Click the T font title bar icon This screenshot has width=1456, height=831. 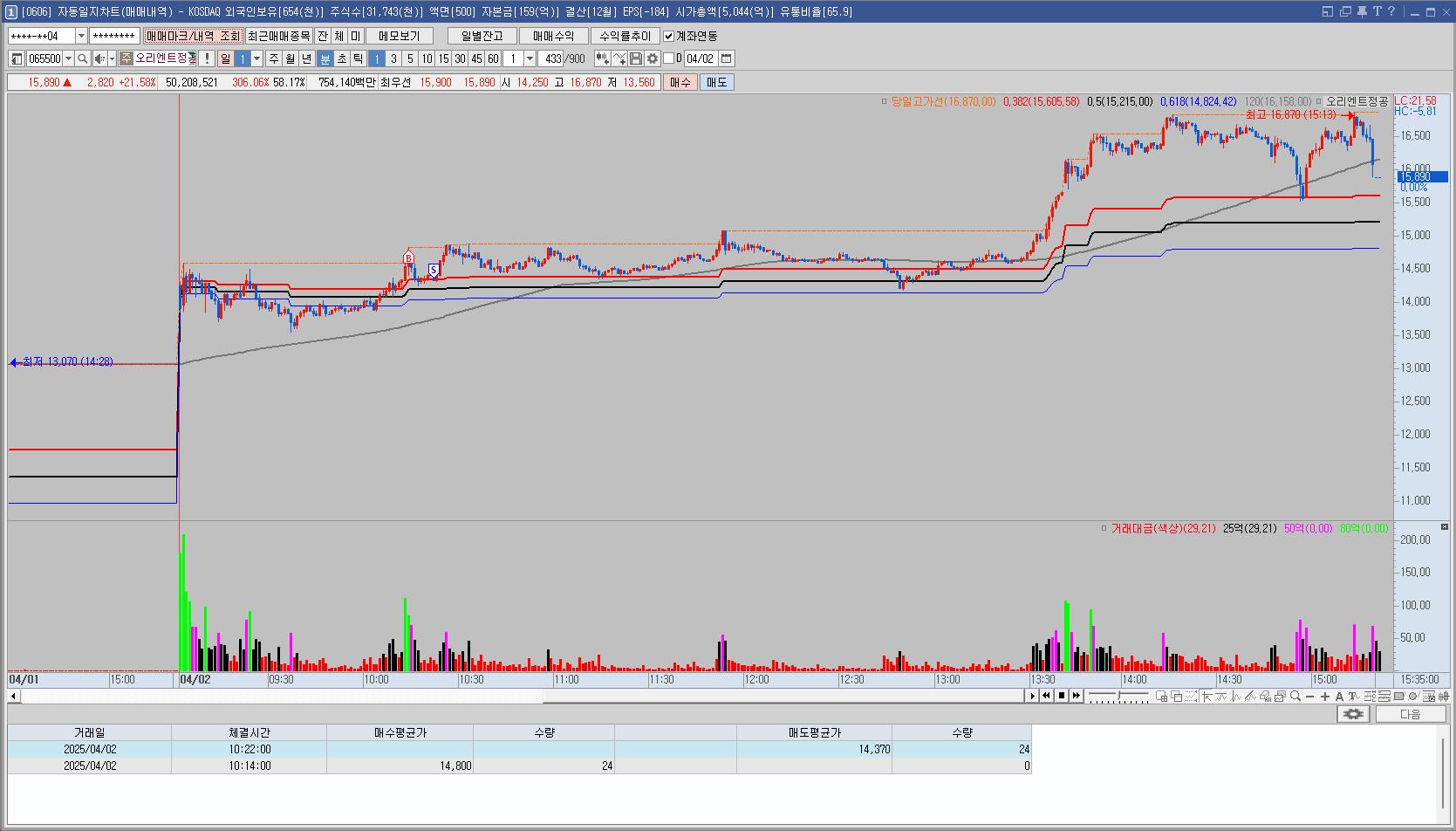pyautogui.click(x=1377, y=11)
